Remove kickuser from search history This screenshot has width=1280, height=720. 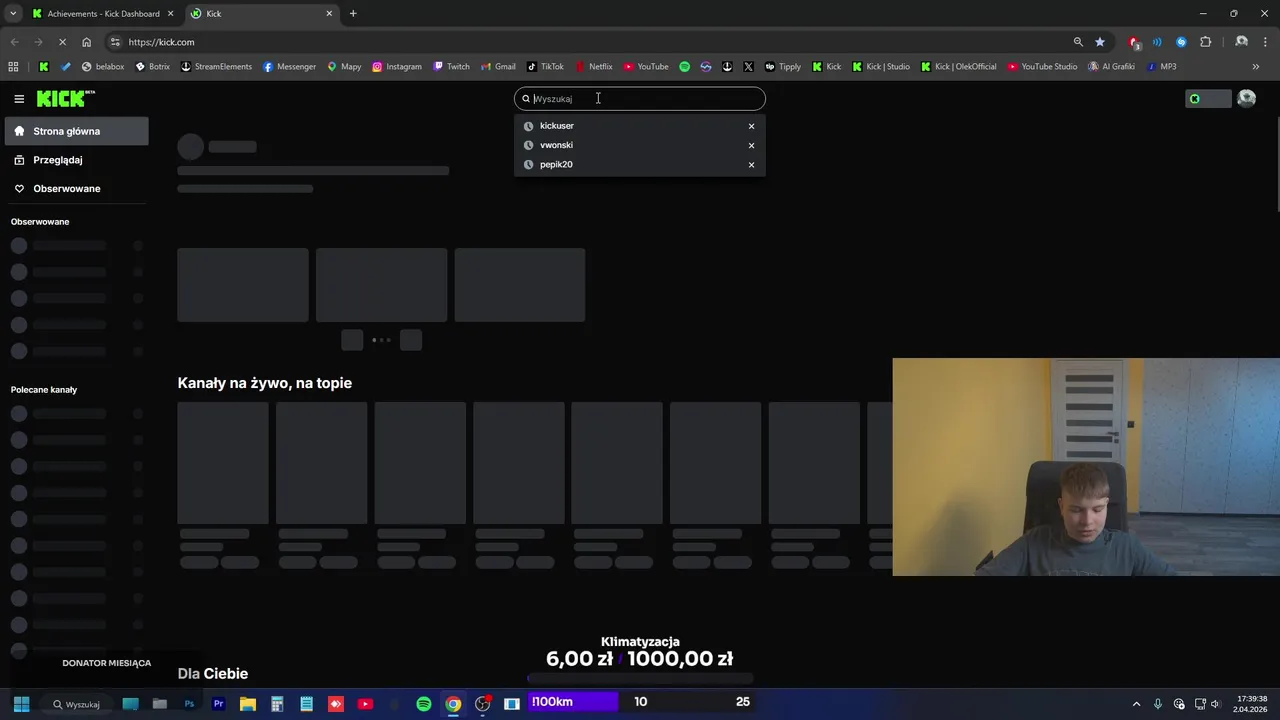point(751,126)
